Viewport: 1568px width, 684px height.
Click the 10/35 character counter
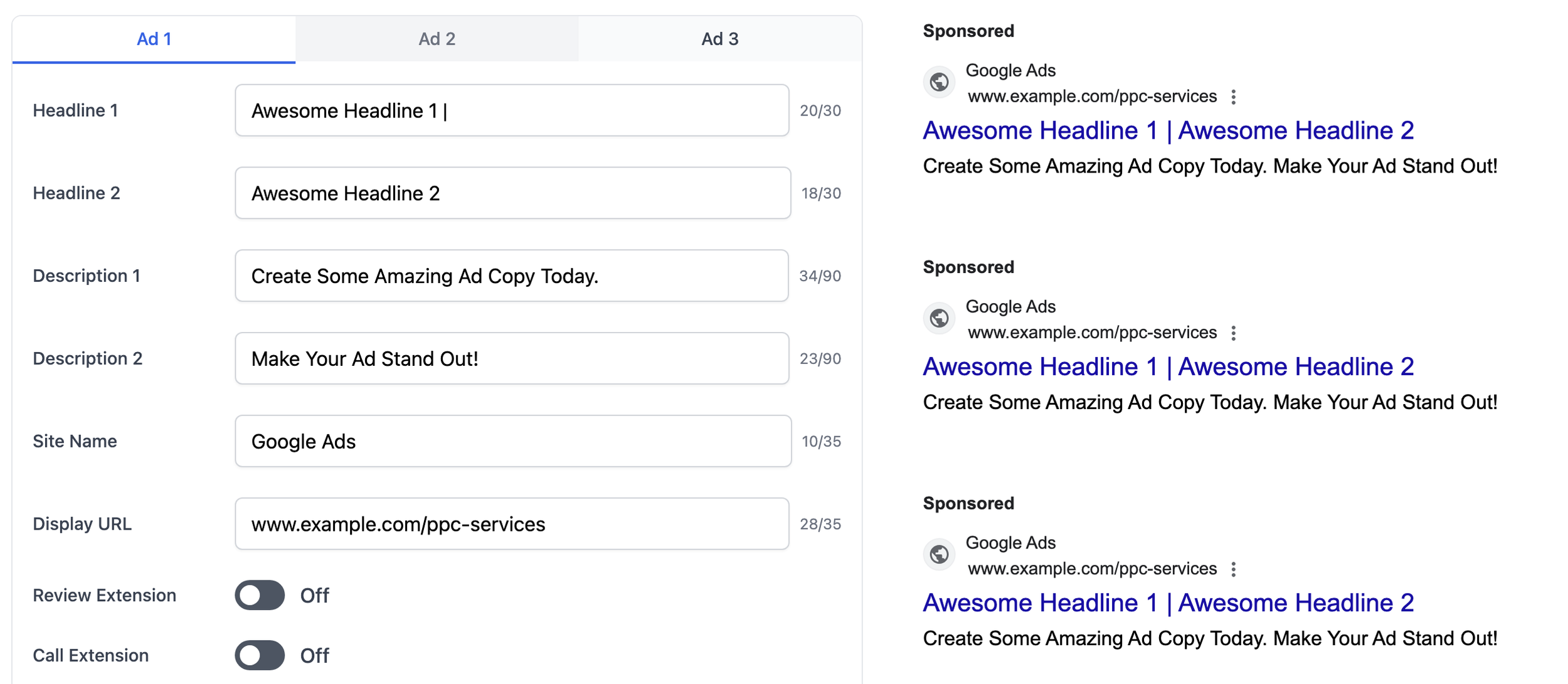(821, 442)
